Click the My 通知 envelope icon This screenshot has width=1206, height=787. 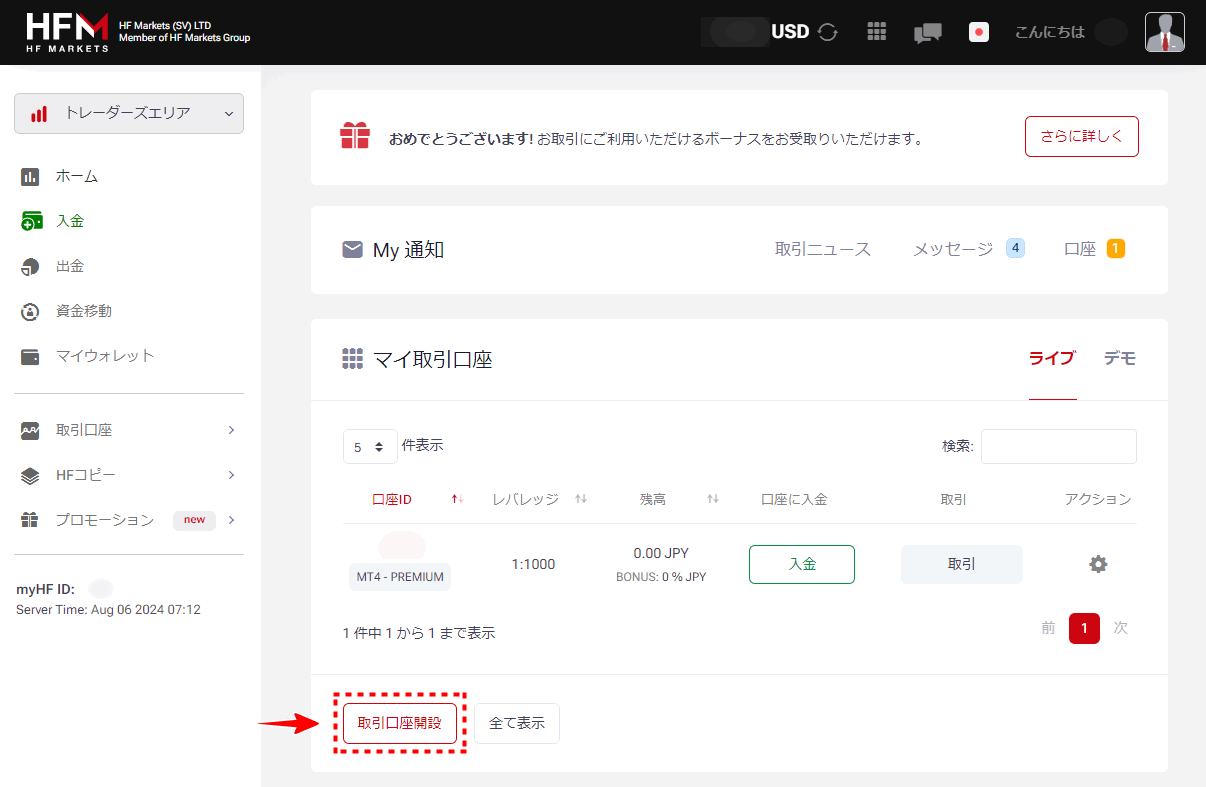click(x=352, y=249)
